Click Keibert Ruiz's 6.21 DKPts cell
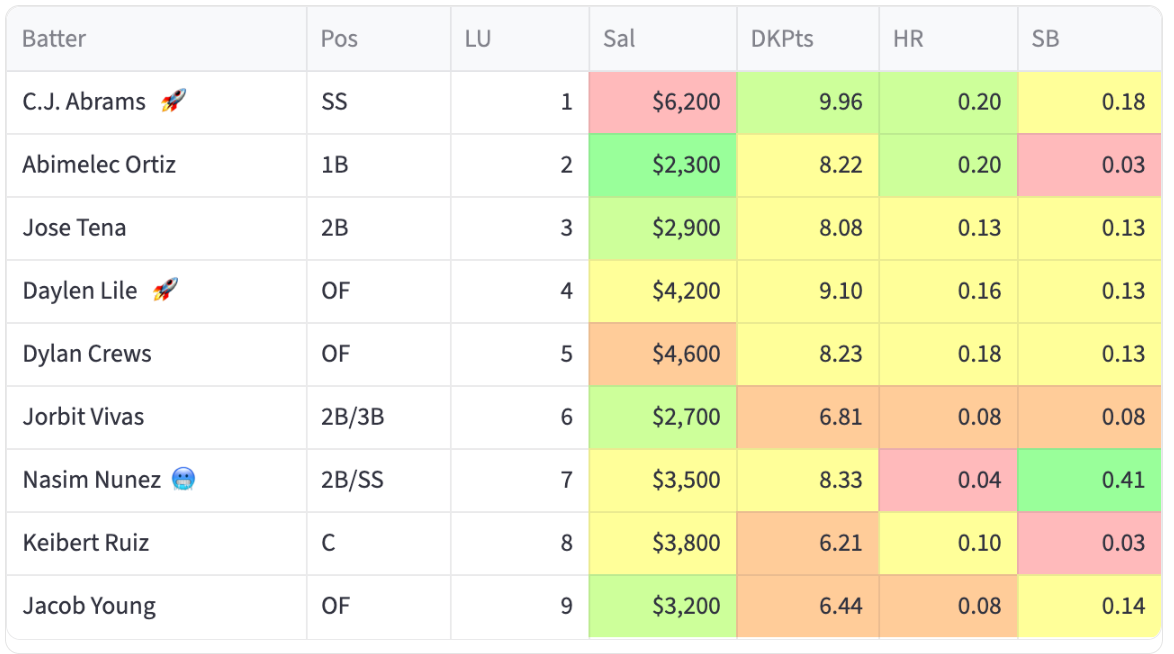Screen dimensions: 1174x654 coord(807,543)
